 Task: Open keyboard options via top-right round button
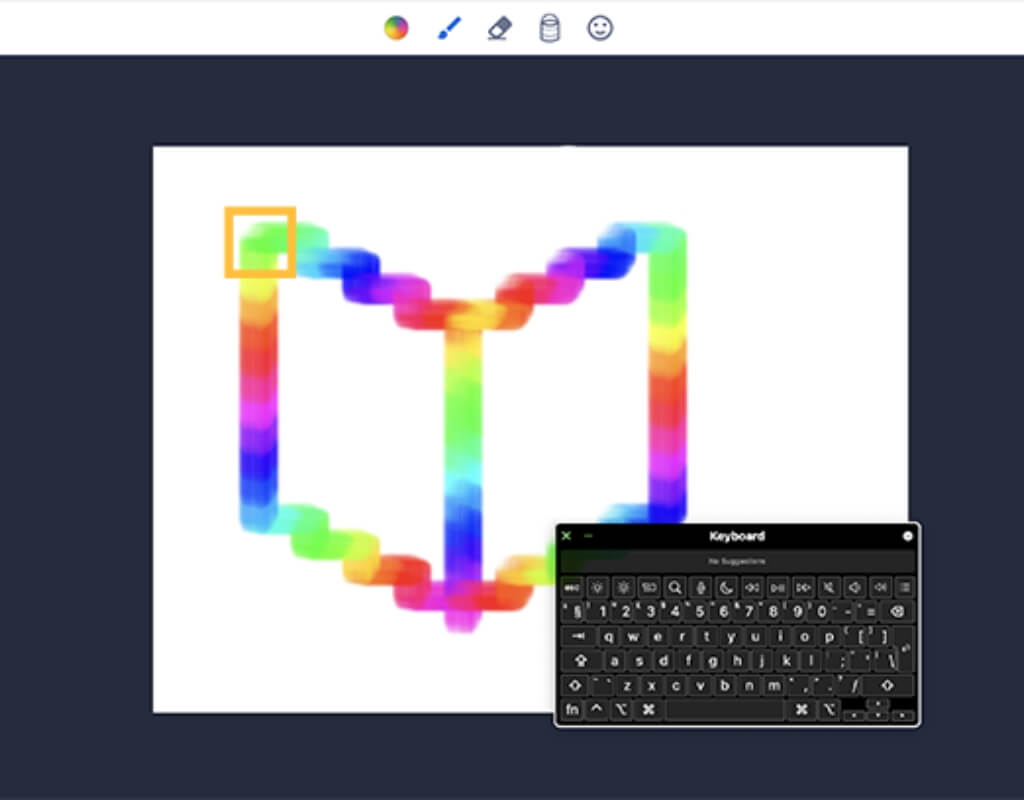908,536
